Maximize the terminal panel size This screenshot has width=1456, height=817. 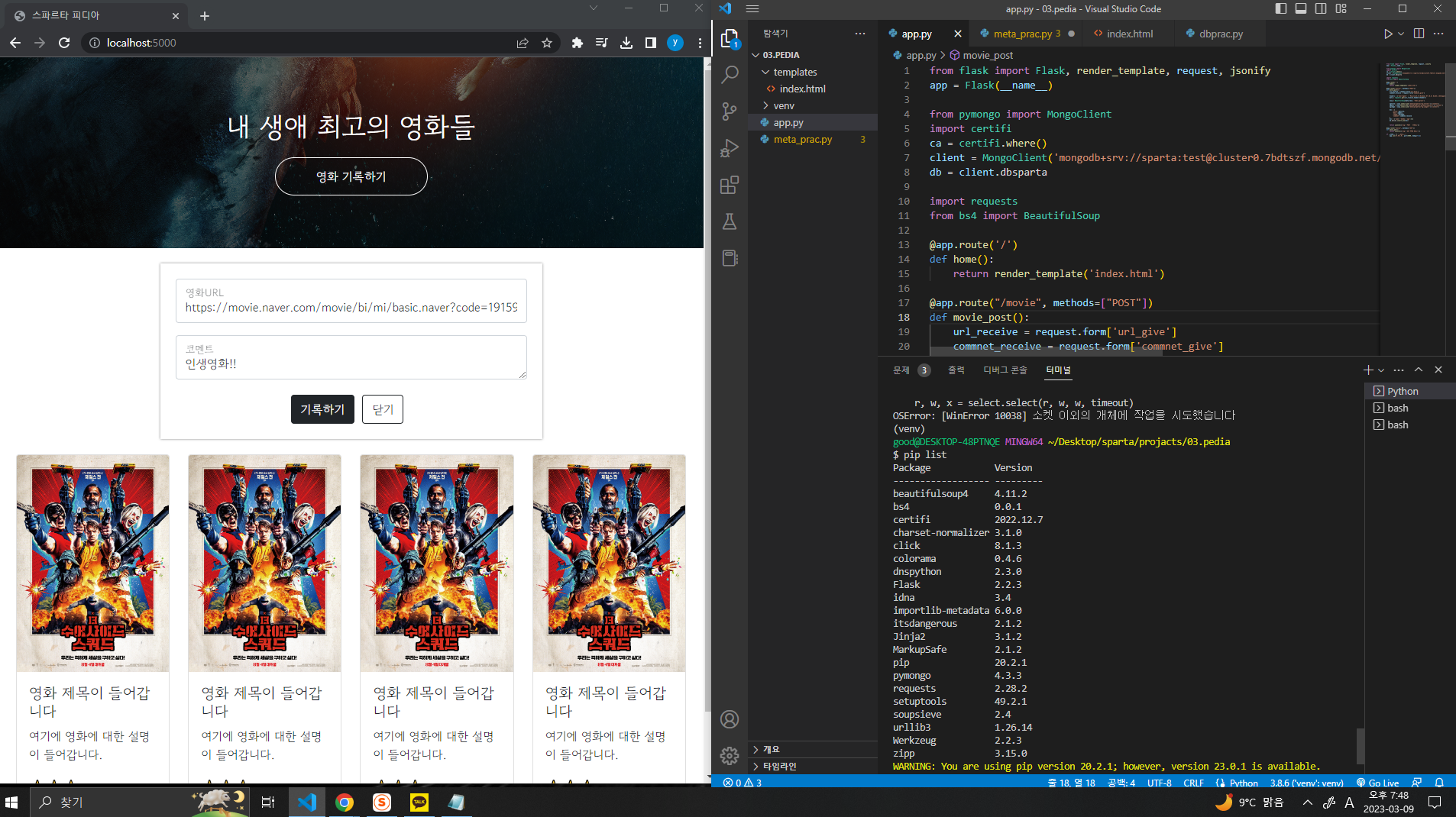point(1419,370)
